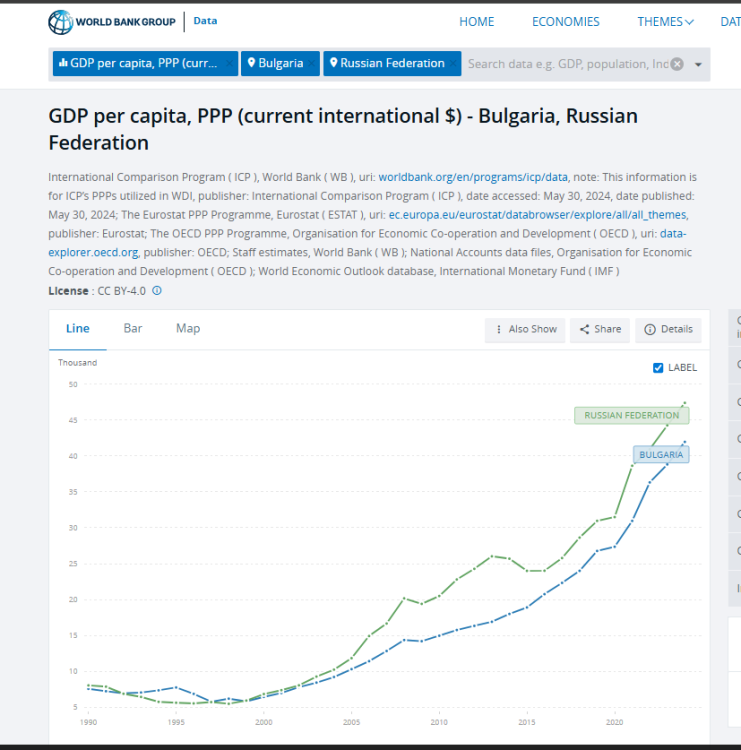Remove the Russian Federation filter tag
Screen dimensions: 741x750
coord(453,64)
